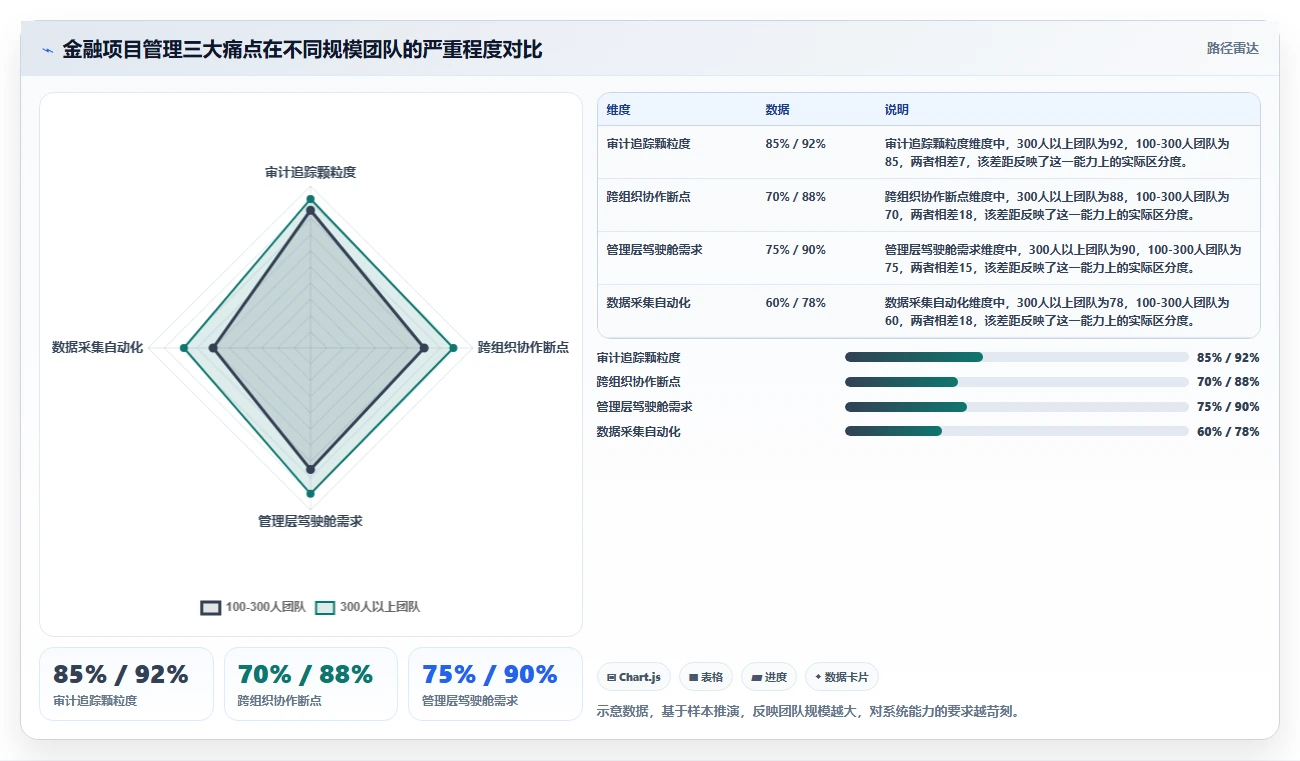Select the 数据卡片 tag
1300x761 pixels.
pos(842,677)
